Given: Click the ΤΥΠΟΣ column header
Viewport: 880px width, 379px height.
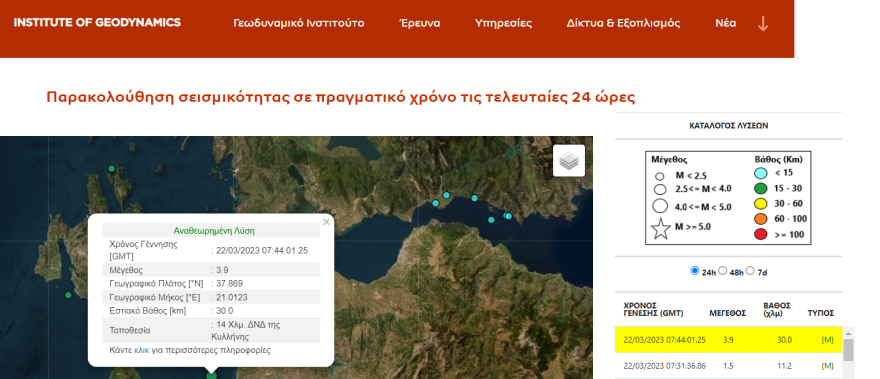Looking at the screenshot, I should (821, 313).
